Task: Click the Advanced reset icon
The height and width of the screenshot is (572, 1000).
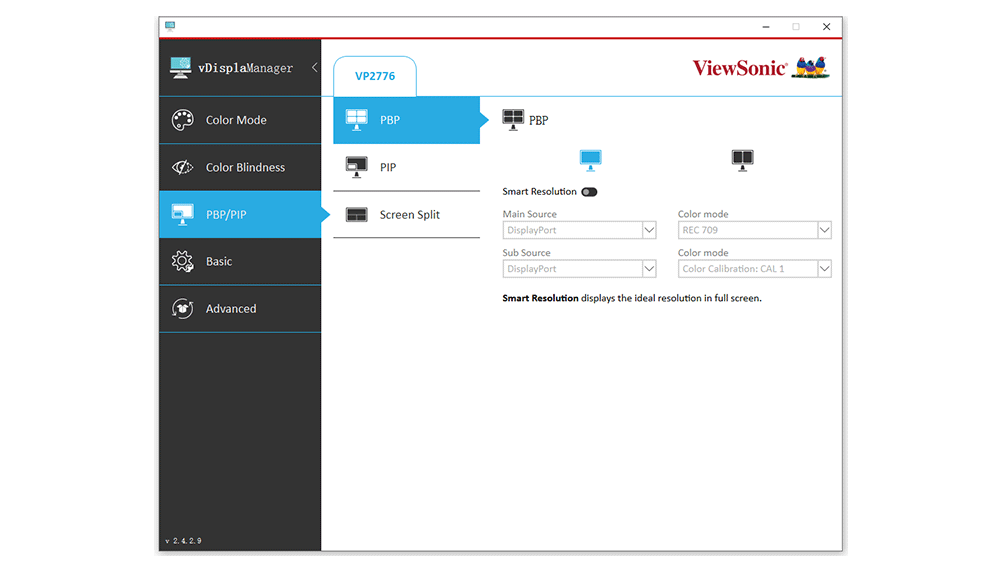Action: pyautogui.click(x=182, y=309)
